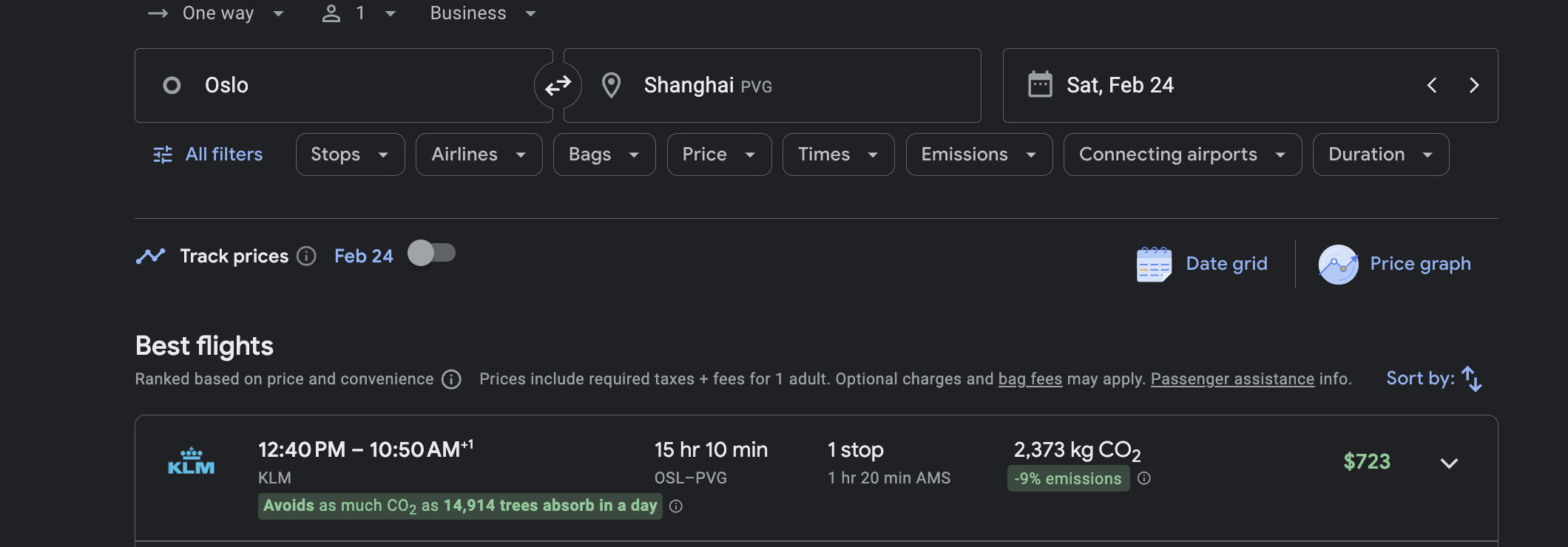1568x547 pixels.
Task: Toggle the Track prices switch for Feb 24
Action: 432,254
